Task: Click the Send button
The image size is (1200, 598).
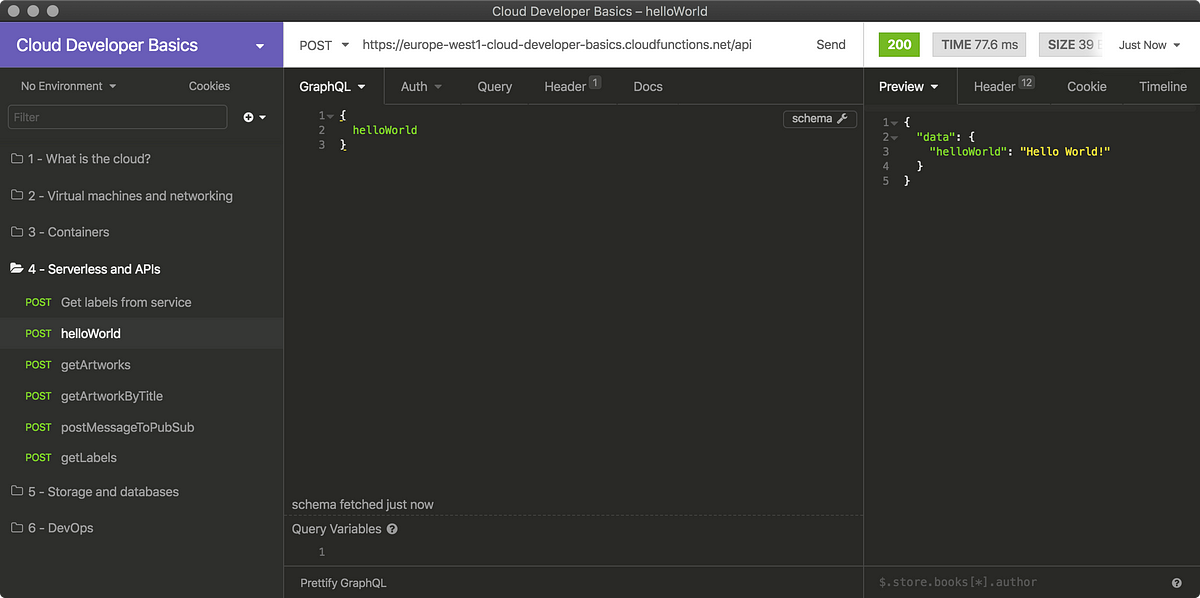Action: [x=831, y=45]
